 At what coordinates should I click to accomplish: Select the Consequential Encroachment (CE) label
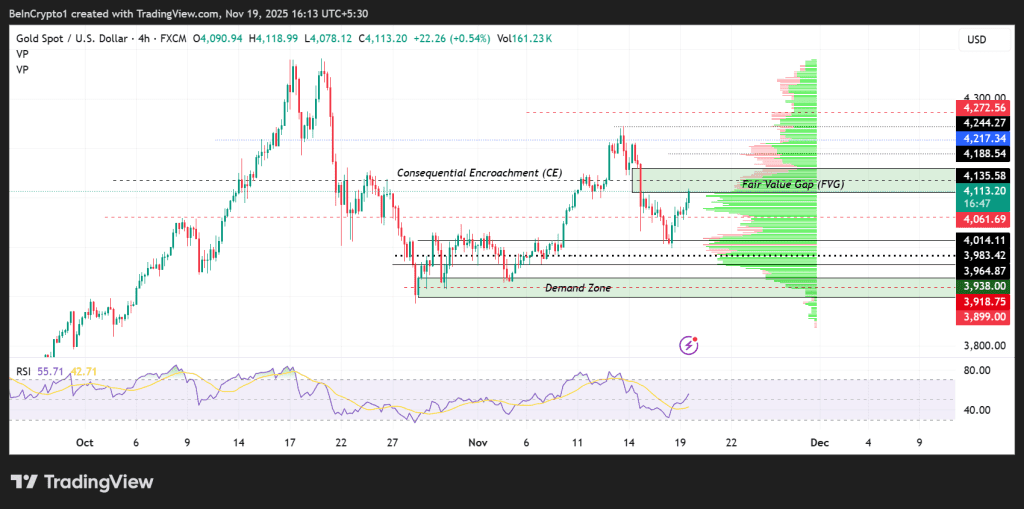coord(478,172)
